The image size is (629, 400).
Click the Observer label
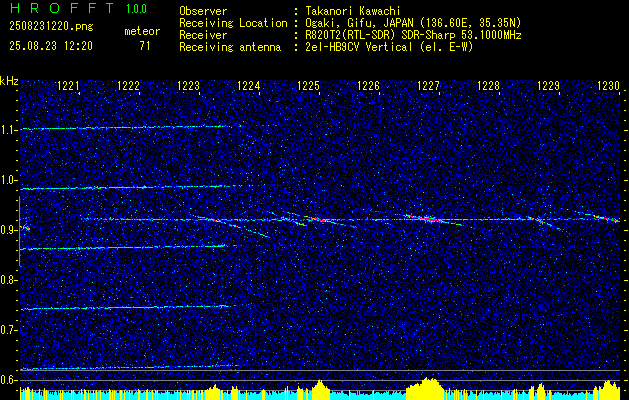pyautogui.click(x=203, y=11)
